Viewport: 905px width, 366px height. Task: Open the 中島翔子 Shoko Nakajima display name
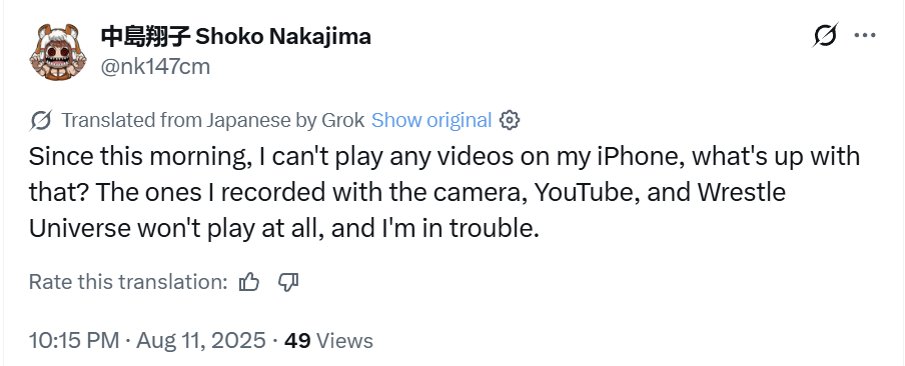click(236, 37)
